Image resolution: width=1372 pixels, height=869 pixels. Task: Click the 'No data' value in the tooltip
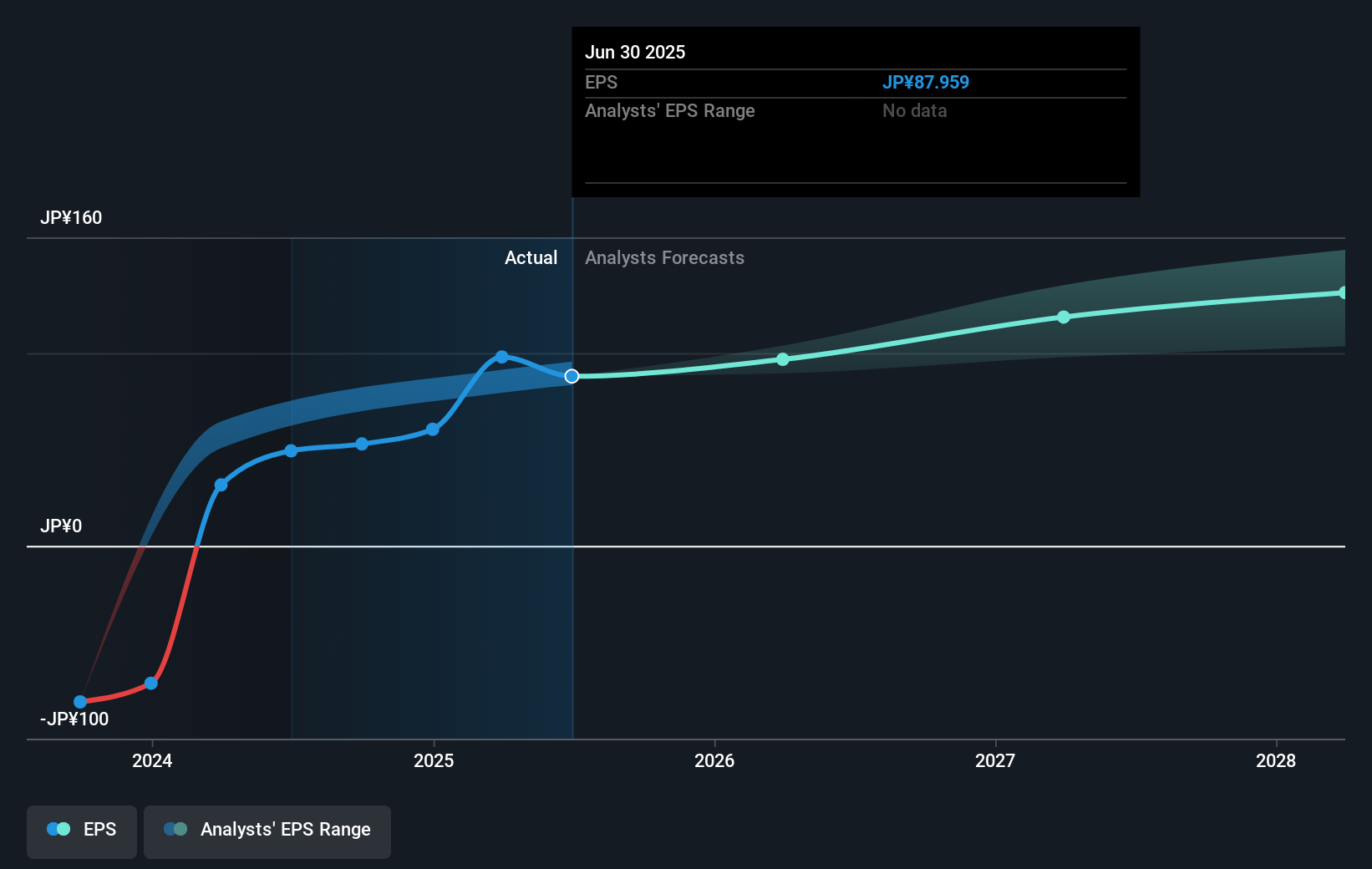click(915, 110)
